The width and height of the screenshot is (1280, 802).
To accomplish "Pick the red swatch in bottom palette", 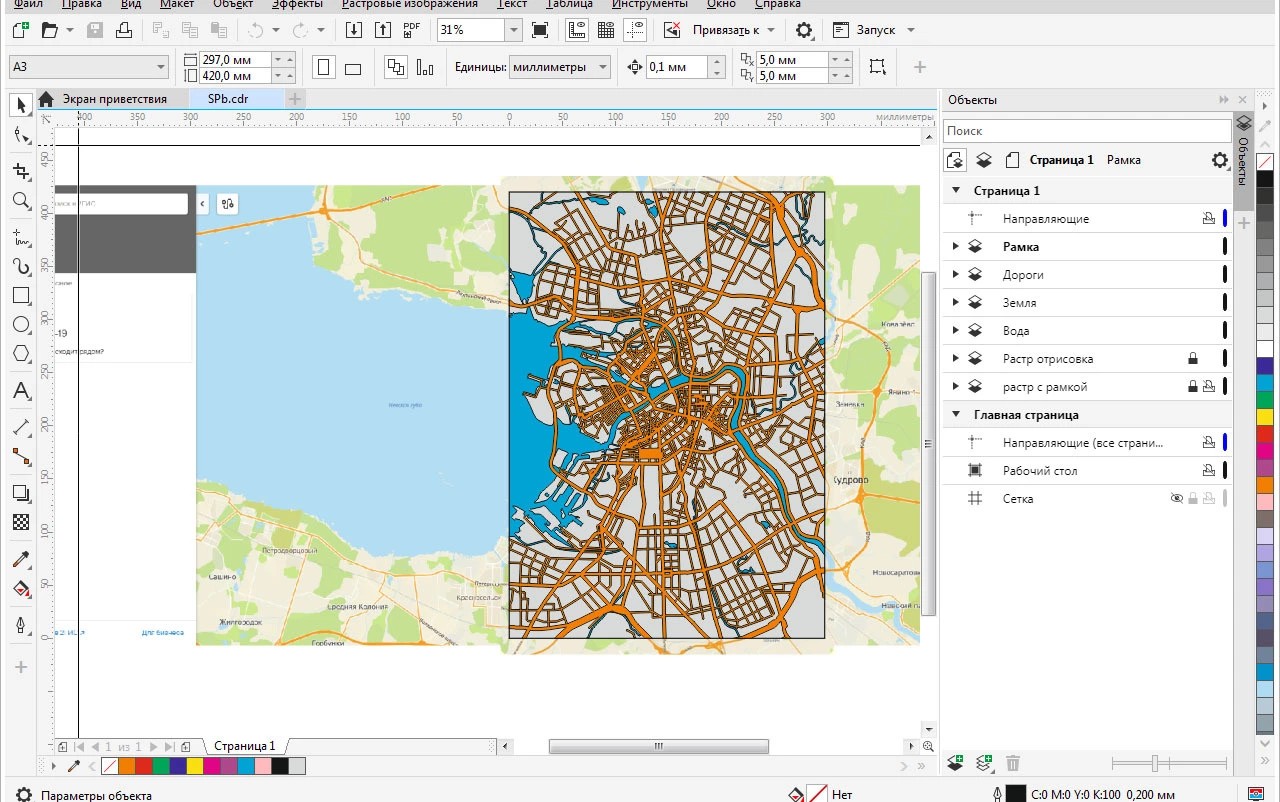I will [143, 766].
